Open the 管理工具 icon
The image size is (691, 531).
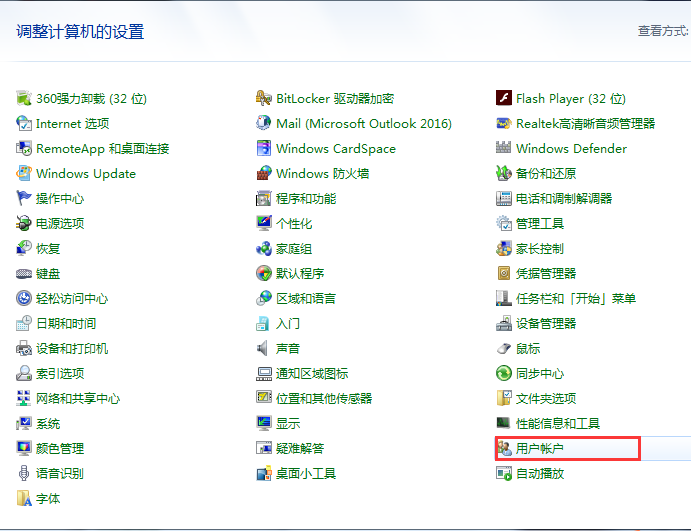[504, 223]
